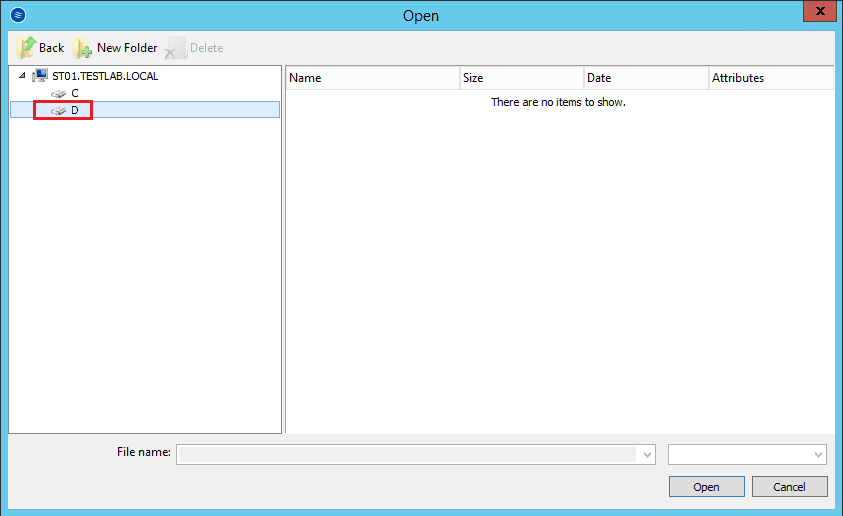
Task: Close the Open dialog window
Action: (820, 11)
